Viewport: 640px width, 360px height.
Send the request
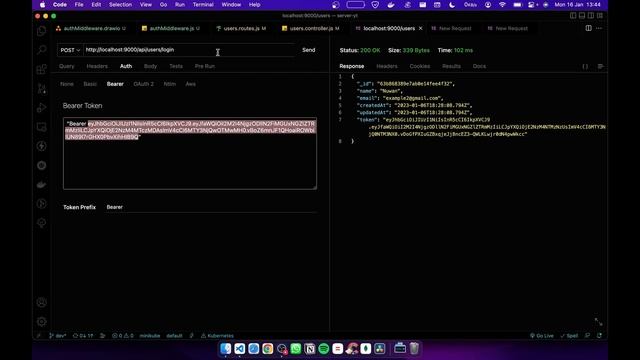[309, 50]
